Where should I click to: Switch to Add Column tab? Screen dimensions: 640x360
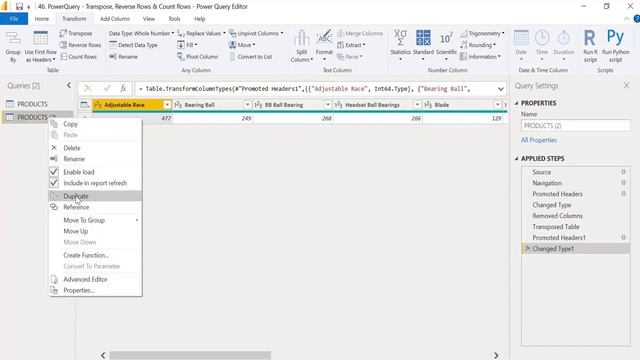[x=115, y=19]
